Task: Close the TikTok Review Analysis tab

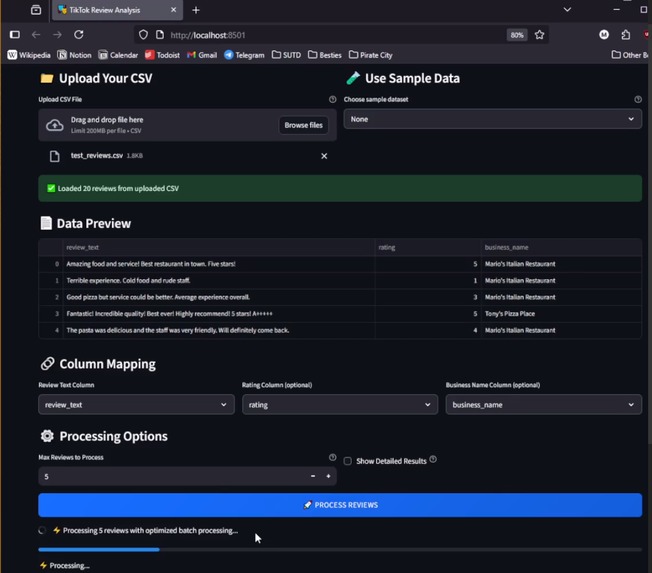Action: click(173, 10)
